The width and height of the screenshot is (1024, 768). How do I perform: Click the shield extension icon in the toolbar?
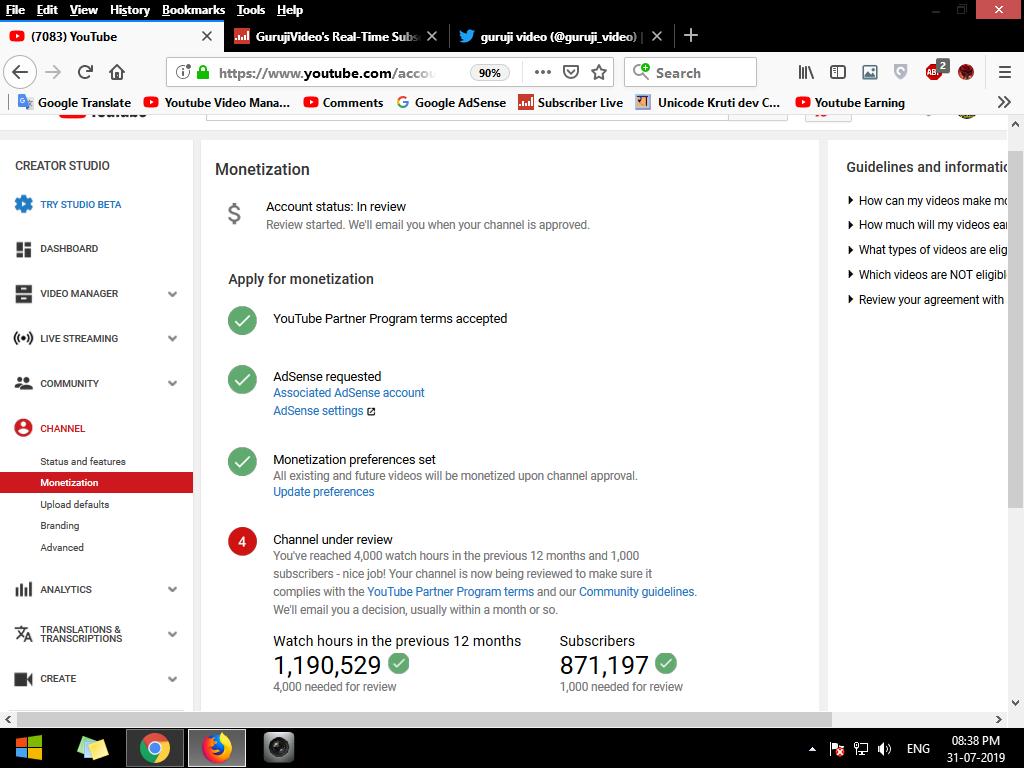(x=901, y=72)
